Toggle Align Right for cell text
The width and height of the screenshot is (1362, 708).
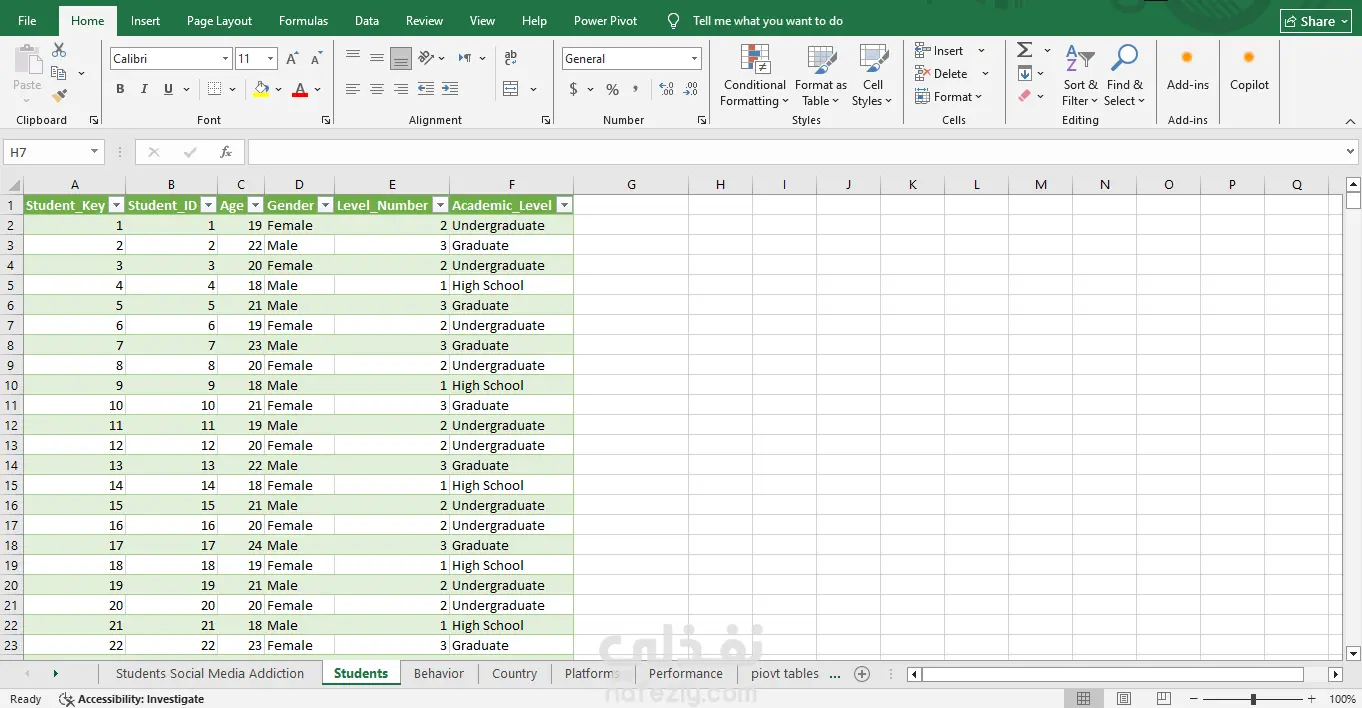[401, 89]
